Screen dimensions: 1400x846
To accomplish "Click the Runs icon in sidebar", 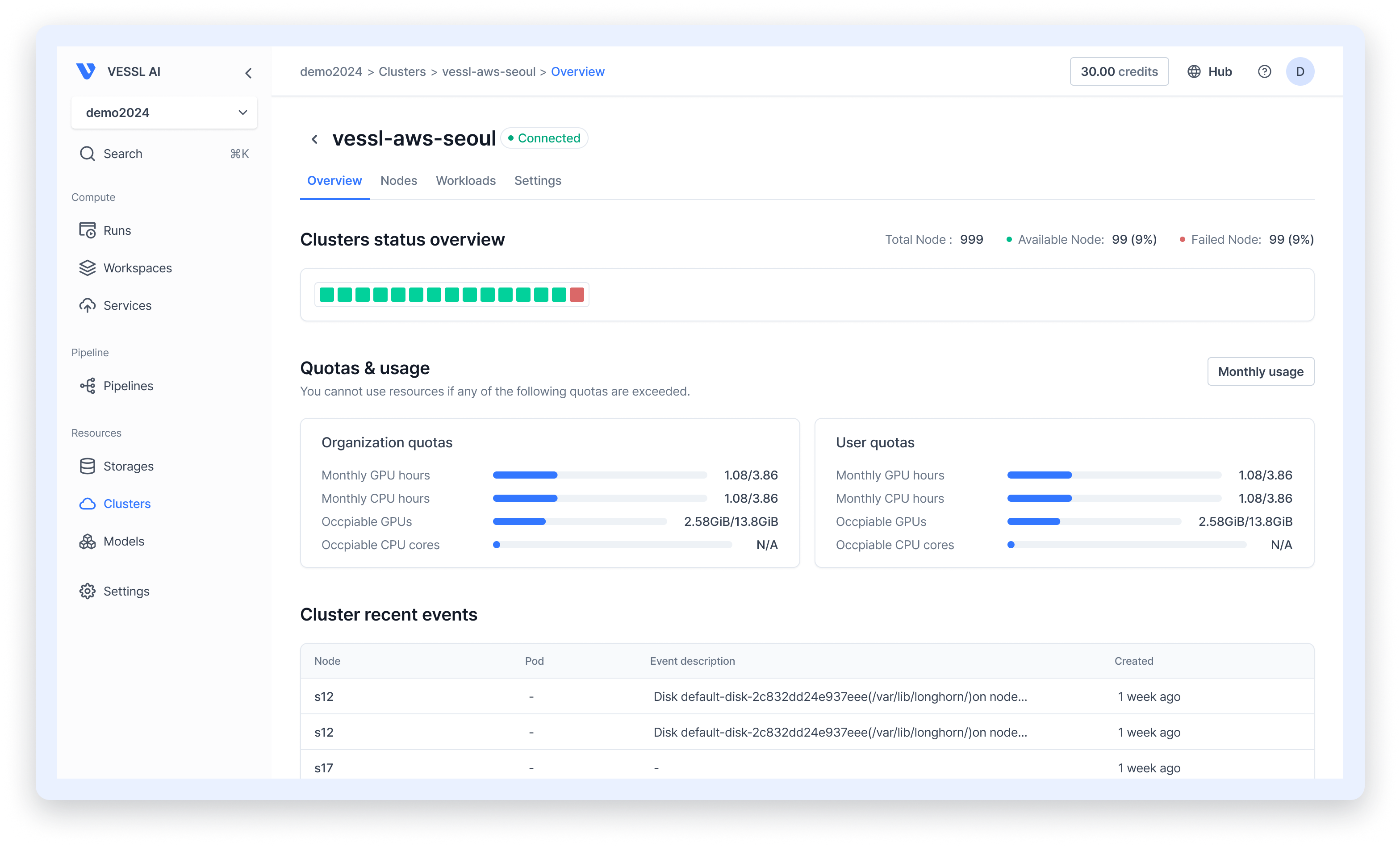I will tap(87, 230).
